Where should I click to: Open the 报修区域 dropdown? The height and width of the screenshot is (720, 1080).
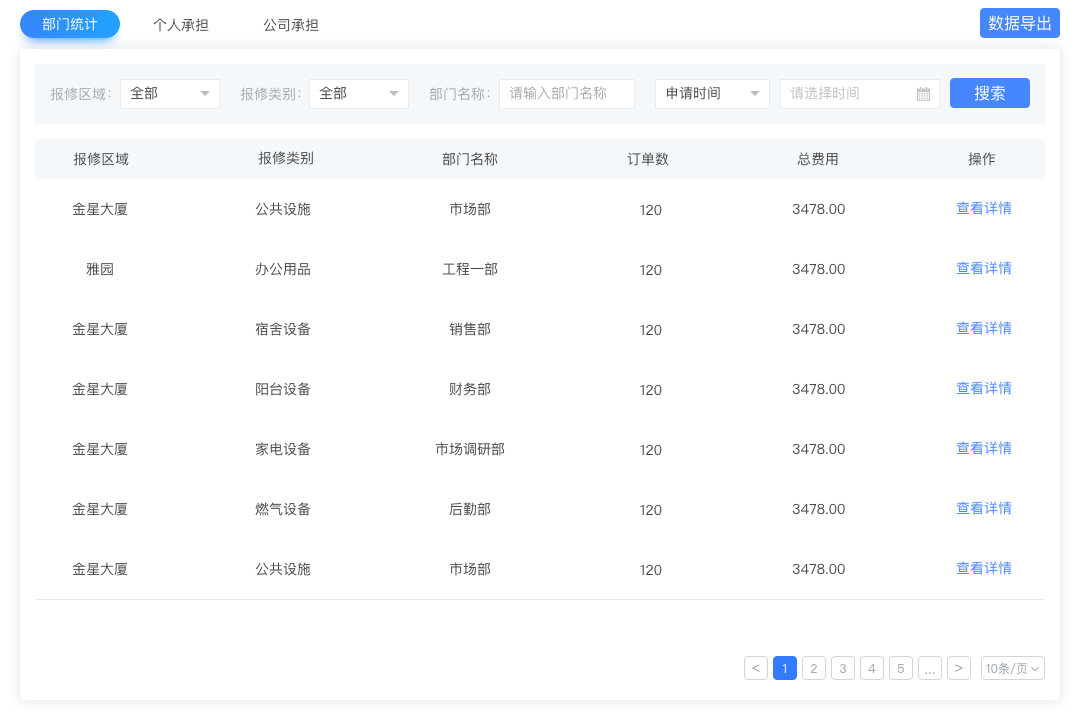click(x=169, y=94)
